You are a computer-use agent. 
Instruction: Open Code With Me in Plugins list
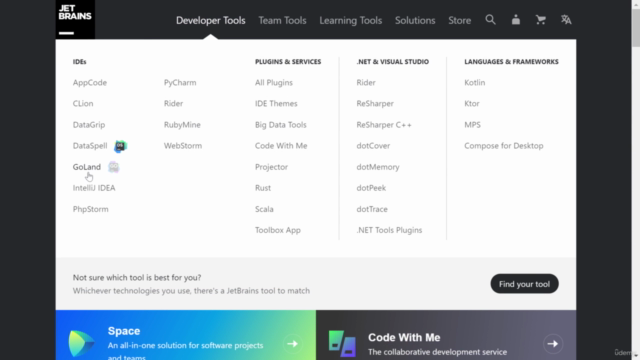click(x=281, y=146)
